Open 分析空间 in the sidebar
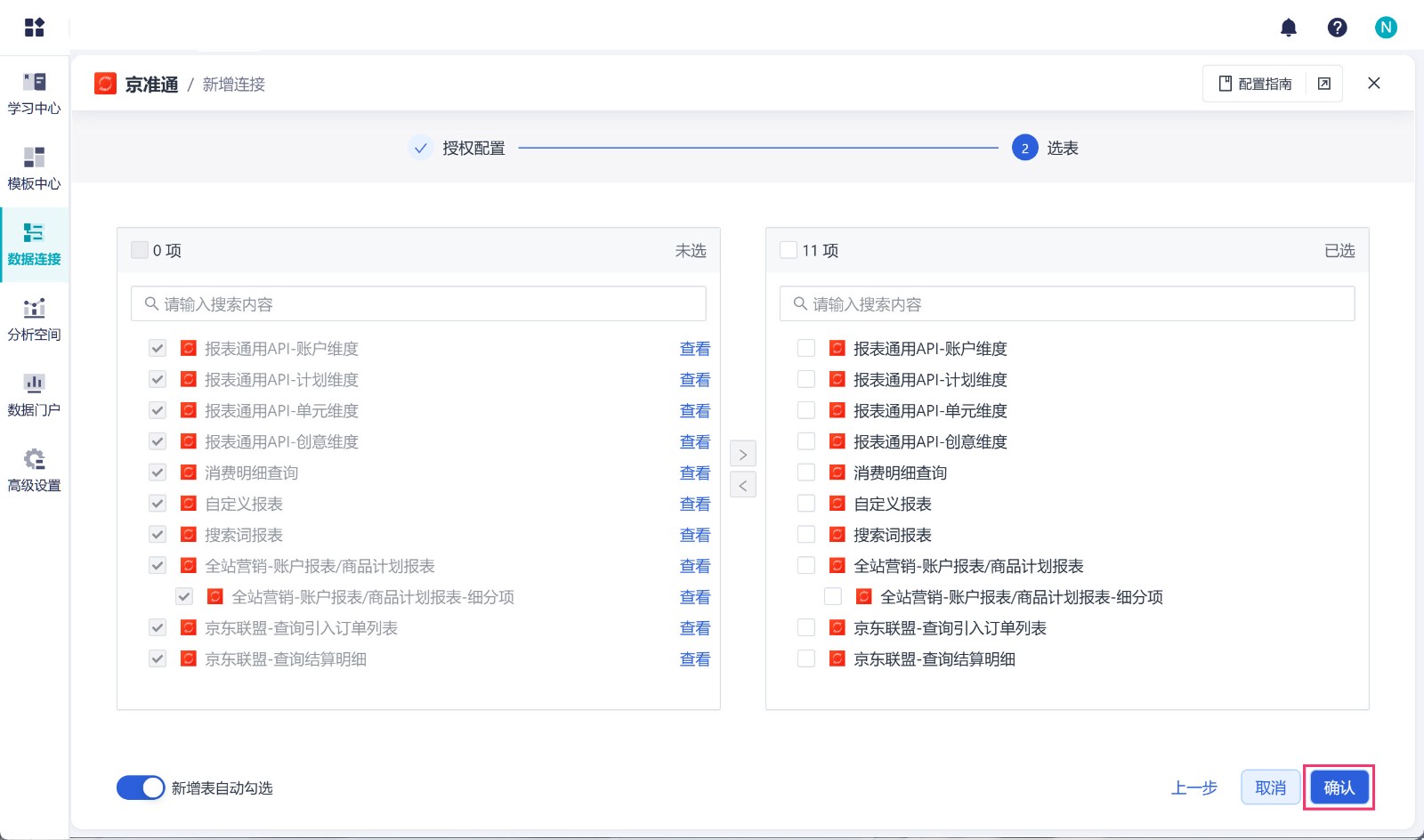 click(x=34, y=320)
